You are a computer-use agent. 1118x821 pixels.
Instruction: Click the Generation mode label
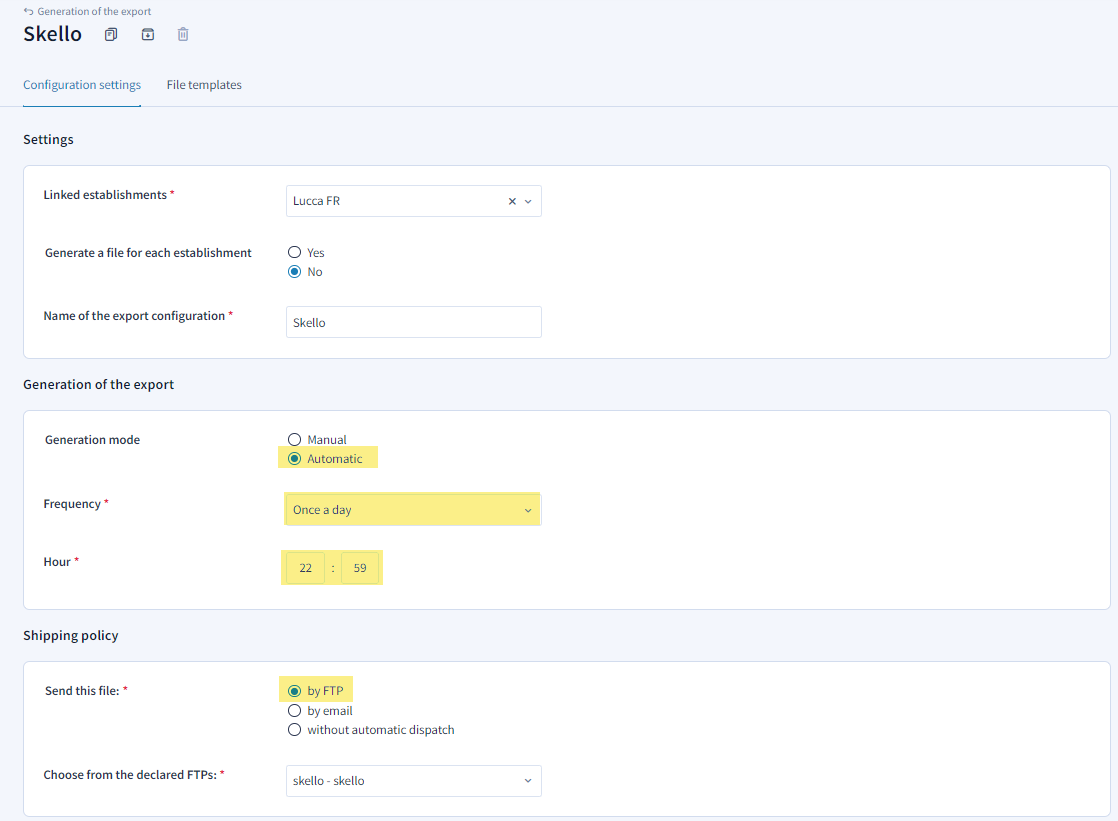[93, 440]
